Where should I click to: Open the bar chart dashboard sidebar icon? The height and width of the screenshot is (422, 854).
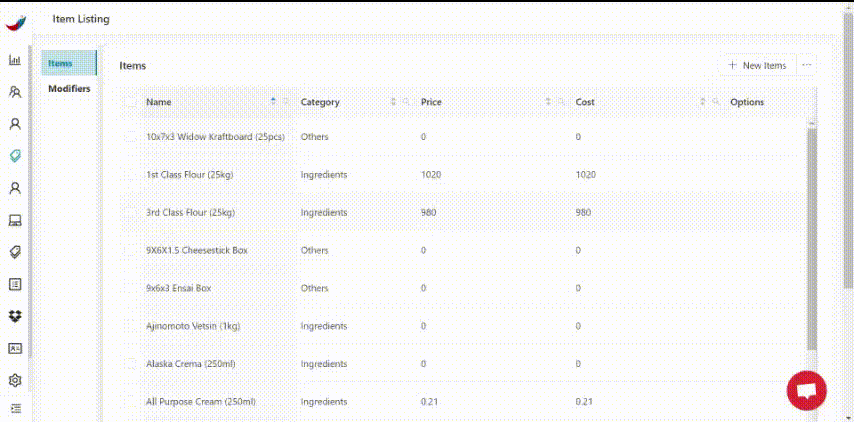(15, 60)
